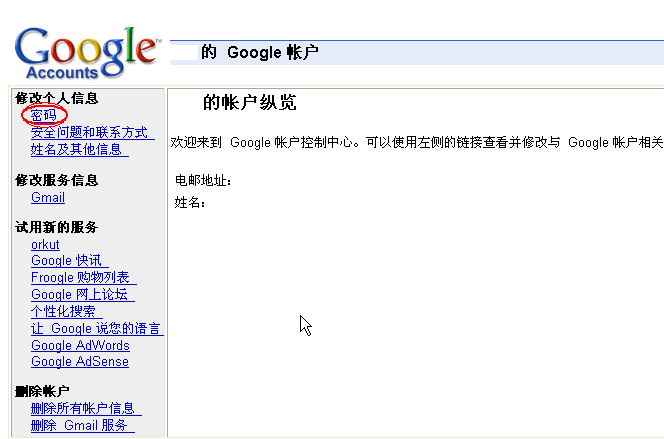Open the Gmail service link

click(48, 197)
